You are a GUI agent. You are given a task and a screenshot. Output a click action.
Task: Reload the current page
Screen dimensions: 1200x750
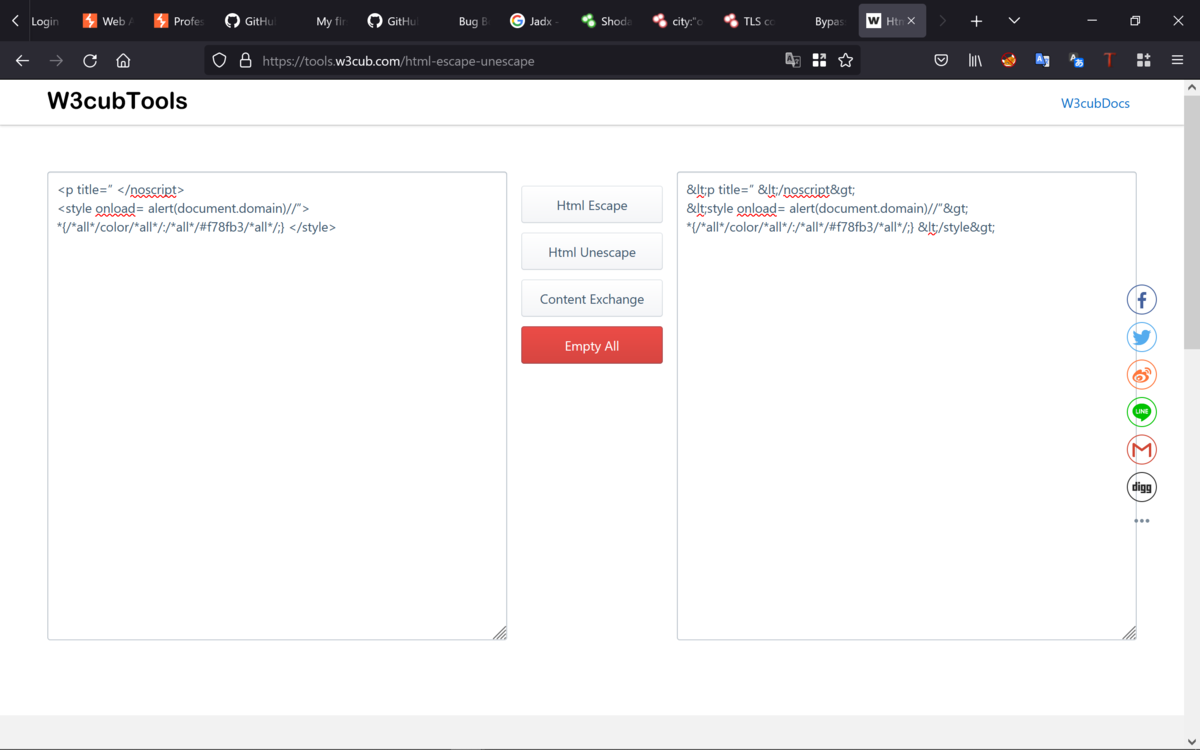click(x=90, y=61)
